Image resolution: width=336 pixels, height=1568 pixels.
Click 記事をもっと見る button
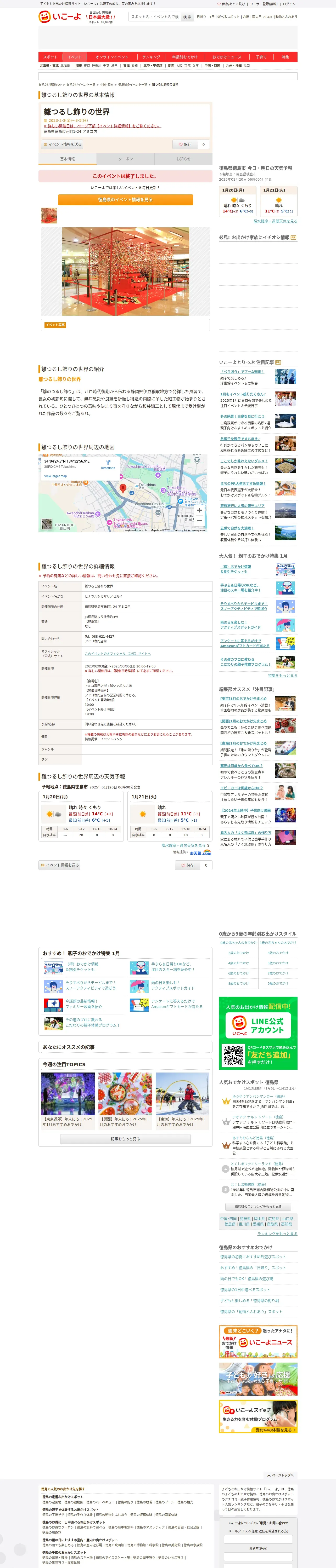pos(126,1139)
